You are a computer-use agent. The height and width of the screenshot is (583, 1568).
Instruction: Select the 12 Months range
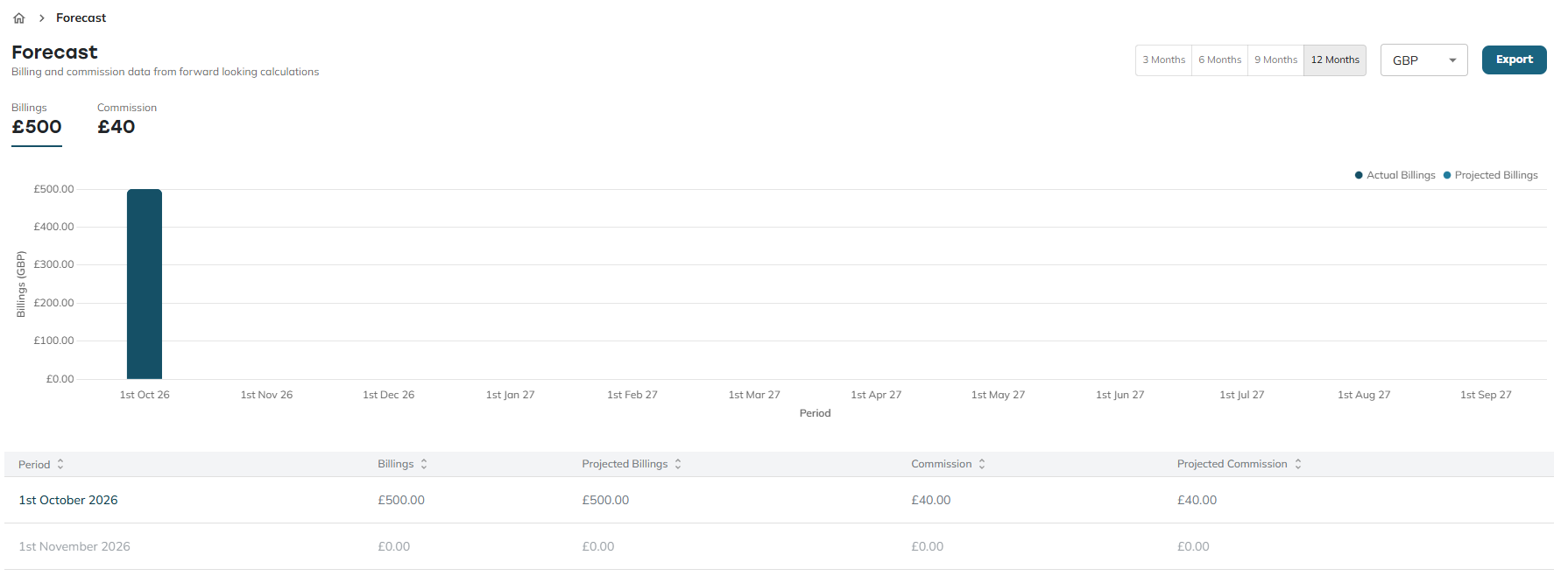[x=1335, y=60]
